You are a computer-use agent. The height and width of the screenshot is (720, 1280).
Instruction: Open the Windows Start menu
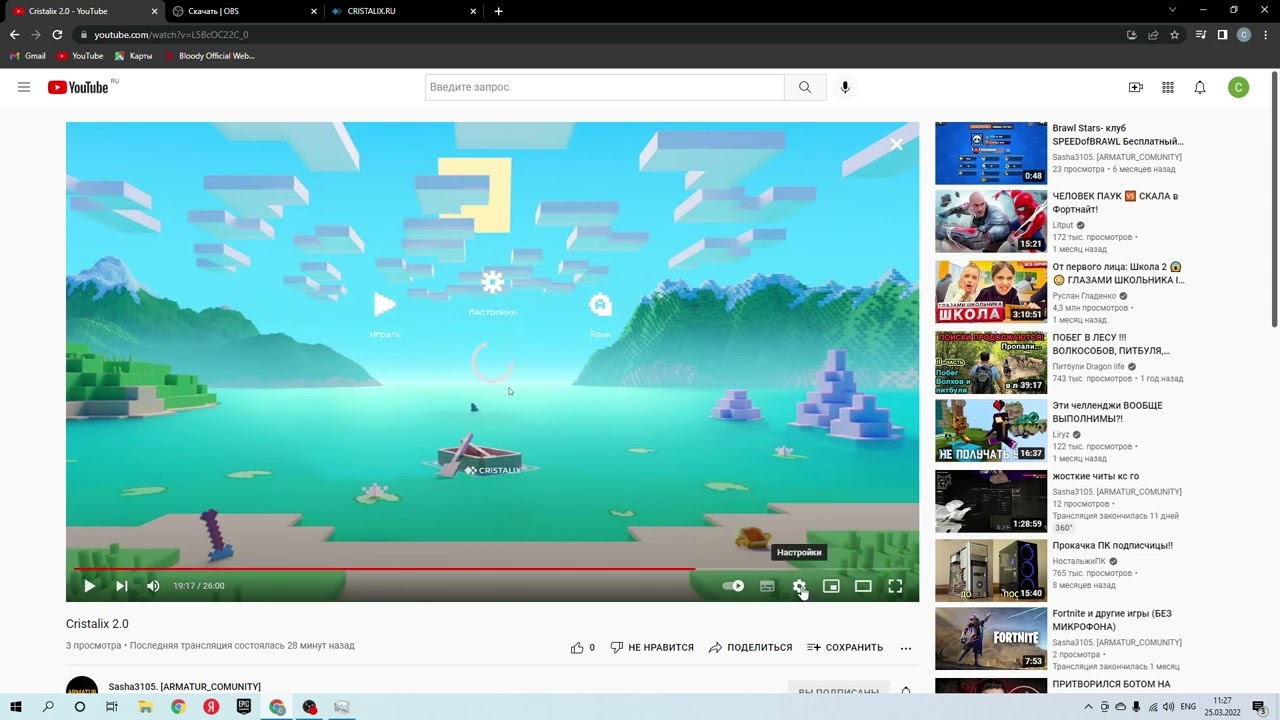pyautogui.click(x=16, y=707)
